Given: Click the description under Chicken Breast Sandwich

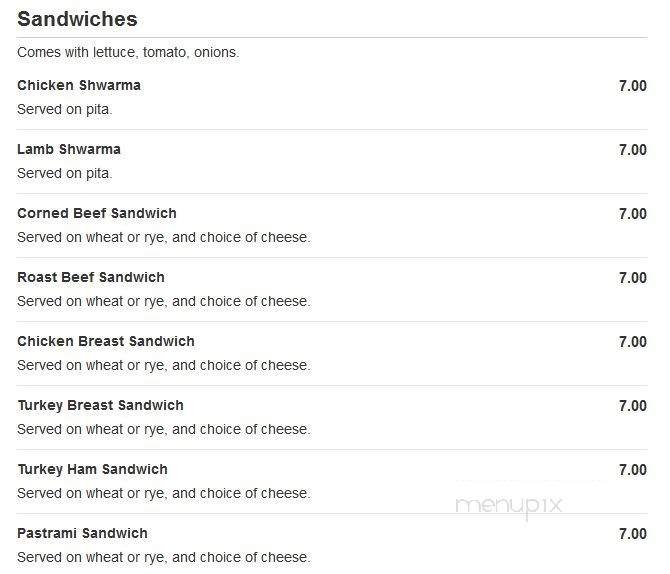Looking at the screenshot, I should pos(163,365).
